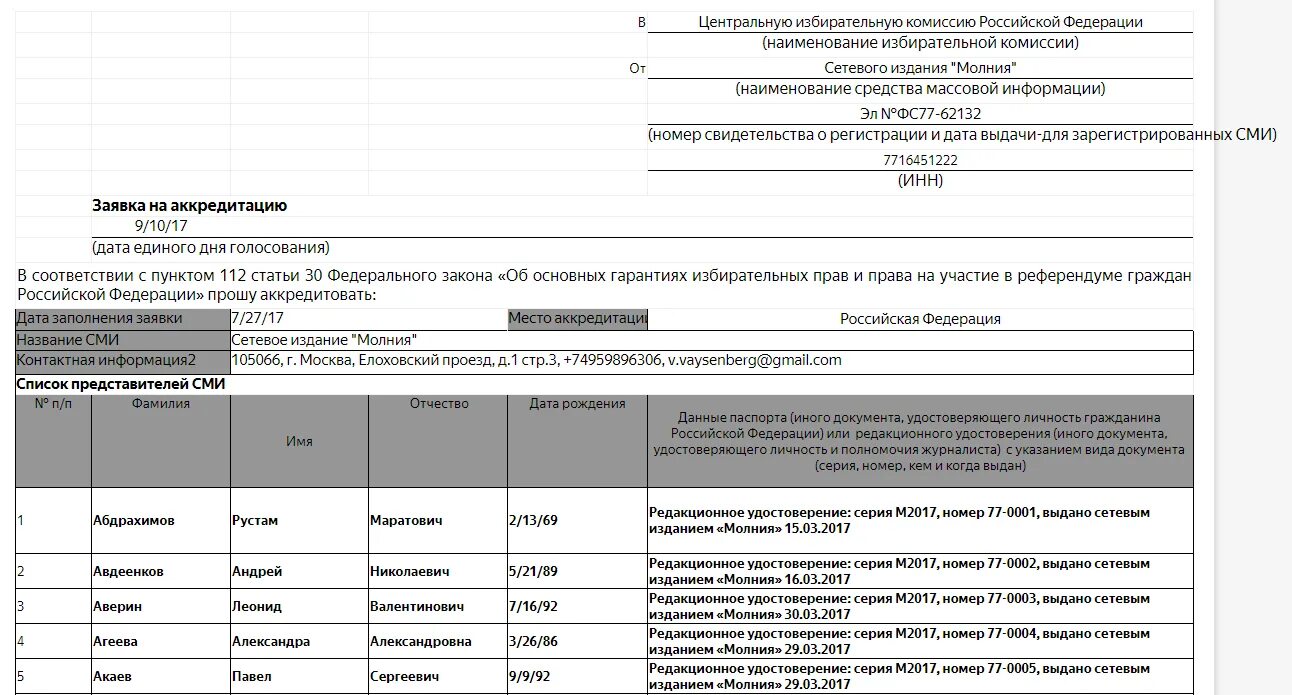Screen dimensions: 1292x695
Task: Select the surname cell "Авдеенков"
Action: pos(161,571)
